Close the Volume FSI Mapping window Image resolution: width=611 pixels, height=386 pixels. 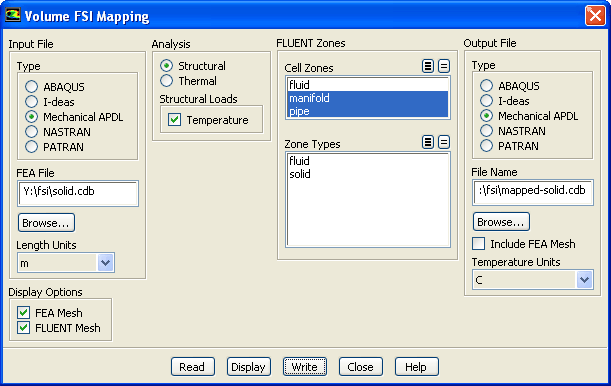pos(595,16)
